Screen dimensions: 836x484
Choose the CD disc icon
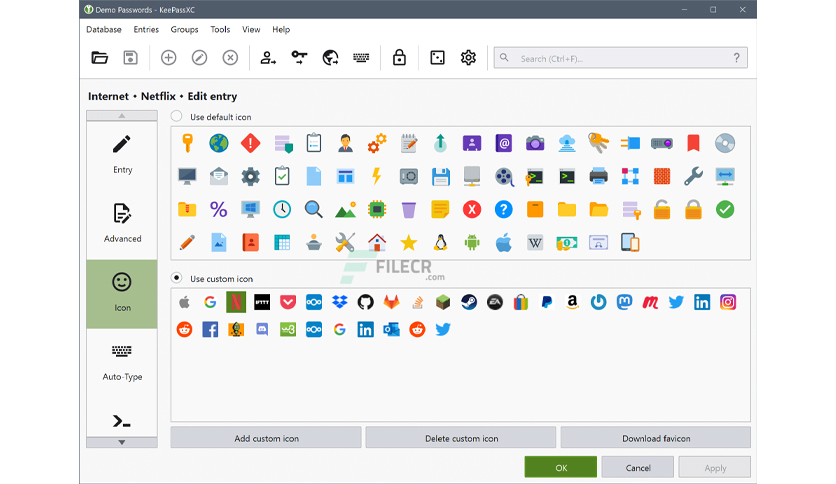[725, 143]
